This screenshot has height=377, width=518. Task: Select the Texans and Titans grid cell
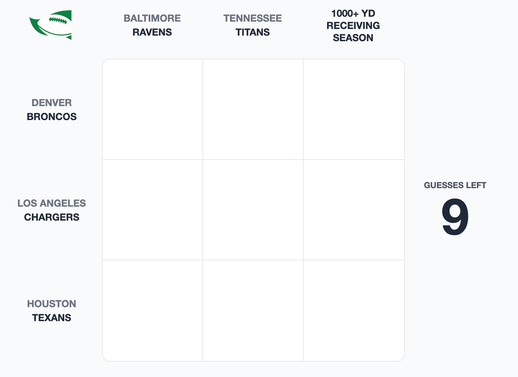[x=253, y=311]
